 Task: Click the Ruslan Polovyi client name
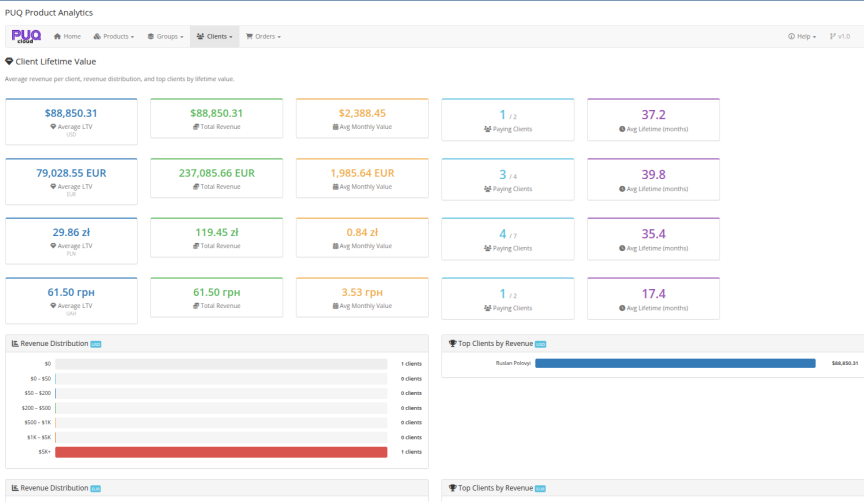pos(512,363)
